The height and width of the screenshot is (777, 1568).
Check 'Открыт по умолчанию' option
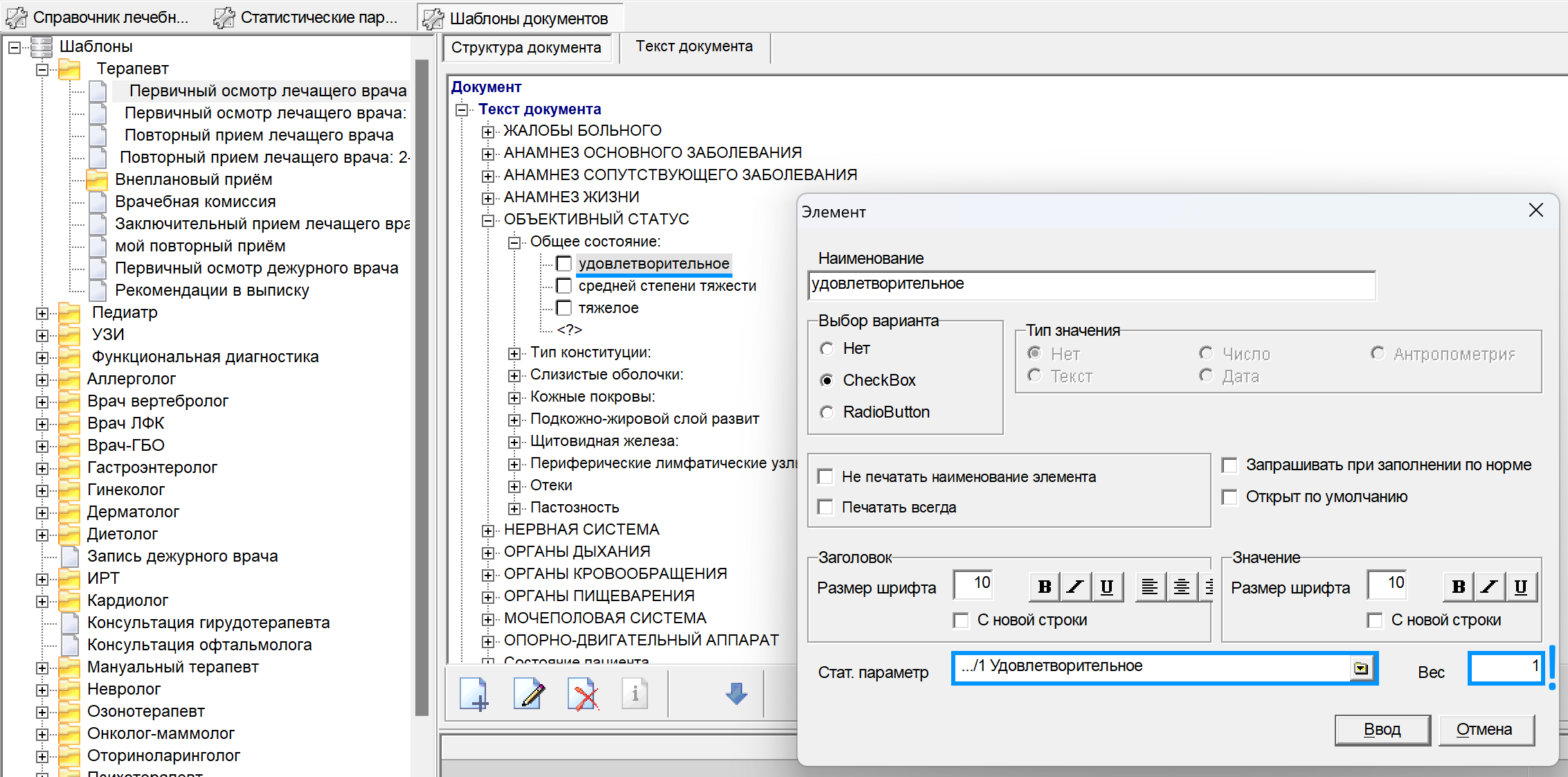pos(1229,497)
